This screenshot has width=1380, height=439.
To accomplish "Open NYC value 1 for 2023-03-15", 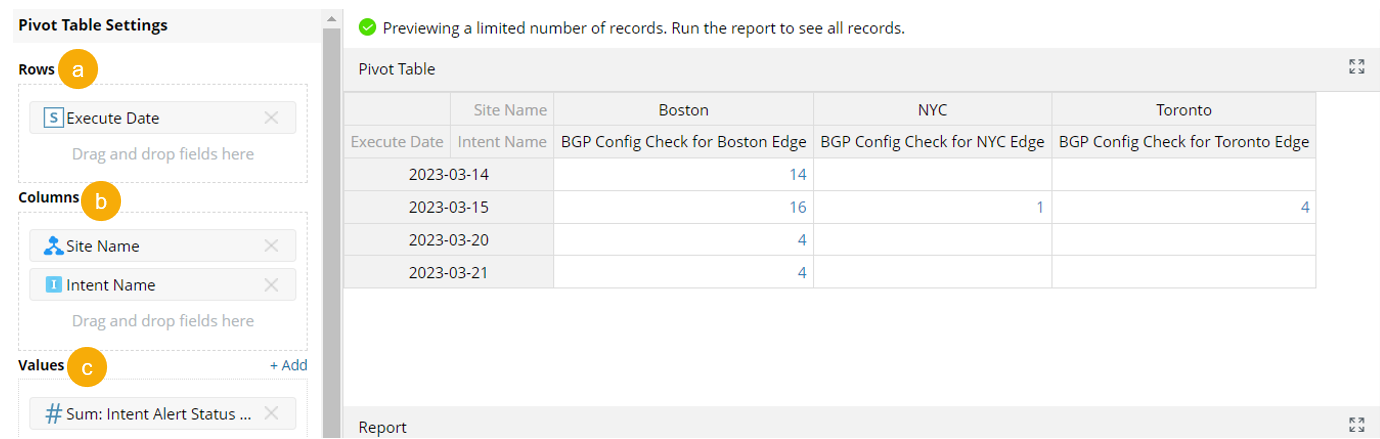I will click(1039, 207).
